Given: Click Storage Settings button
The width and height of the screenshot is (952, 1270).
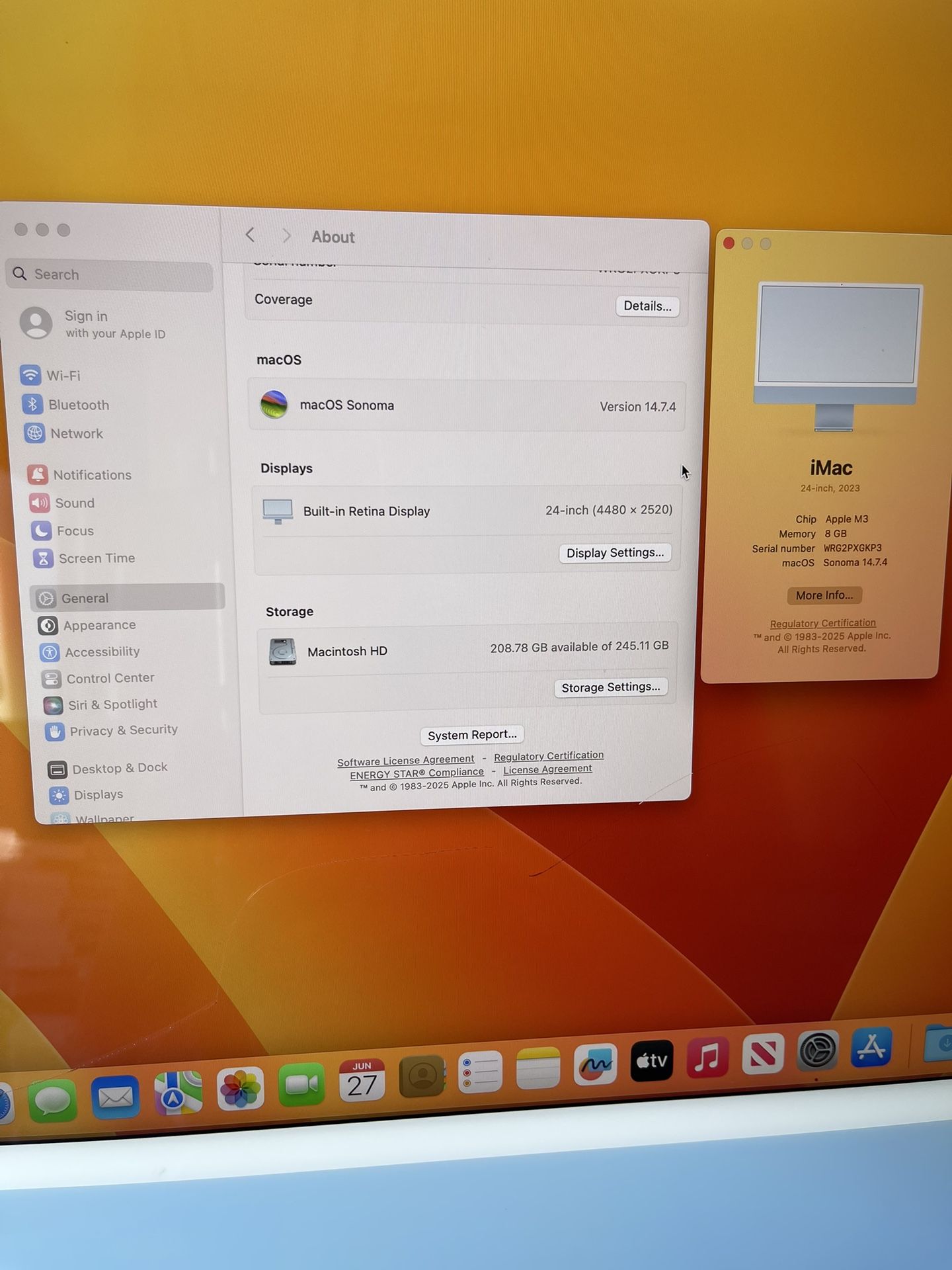Looking at the screenshot, I should [x=610, y=687].
